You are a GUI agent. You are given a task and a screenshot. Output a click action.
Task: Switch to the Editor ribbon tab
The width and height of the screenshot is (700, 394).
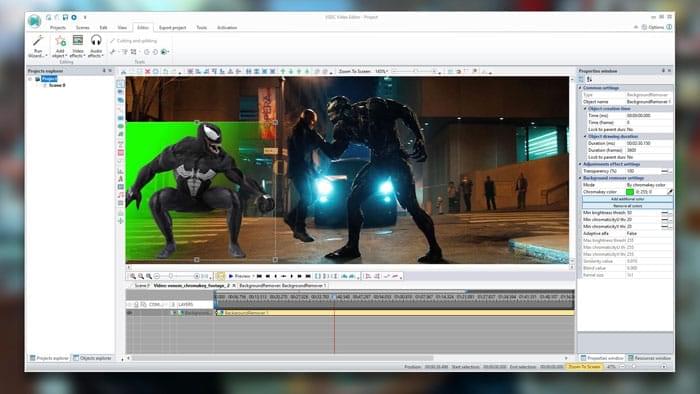click(143, 28)
